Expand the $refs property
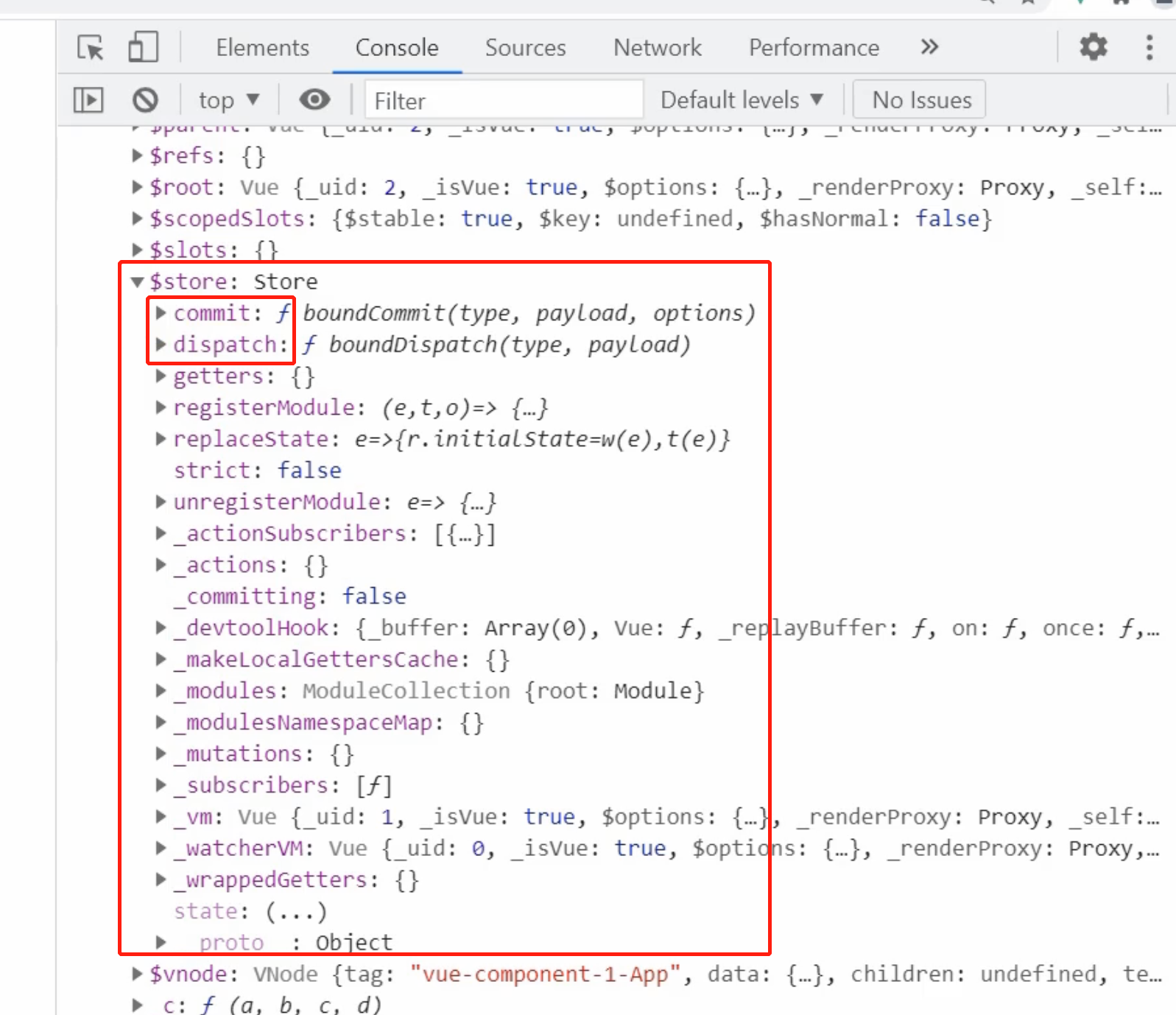 (137, 155)
